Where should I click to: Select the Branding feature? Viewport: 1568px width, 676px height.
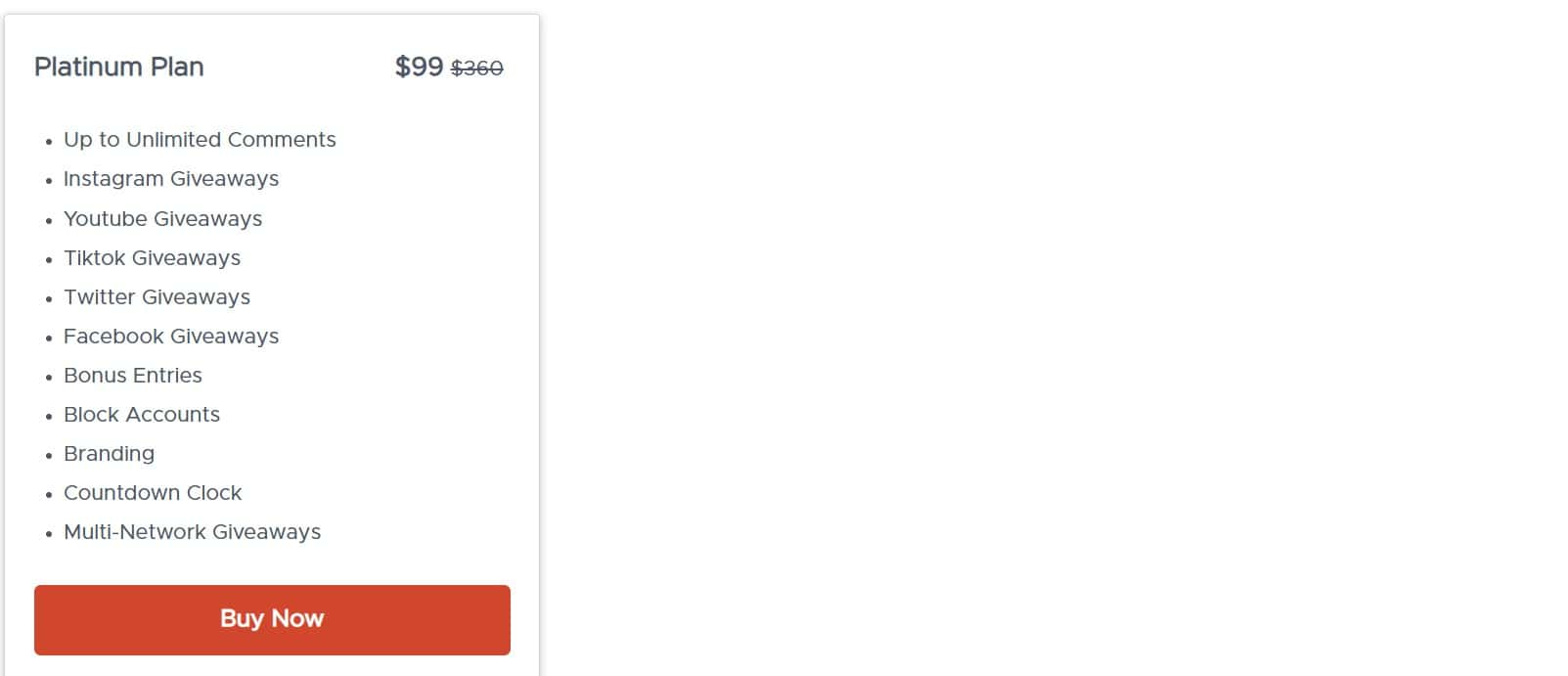(x=109, y=454)
